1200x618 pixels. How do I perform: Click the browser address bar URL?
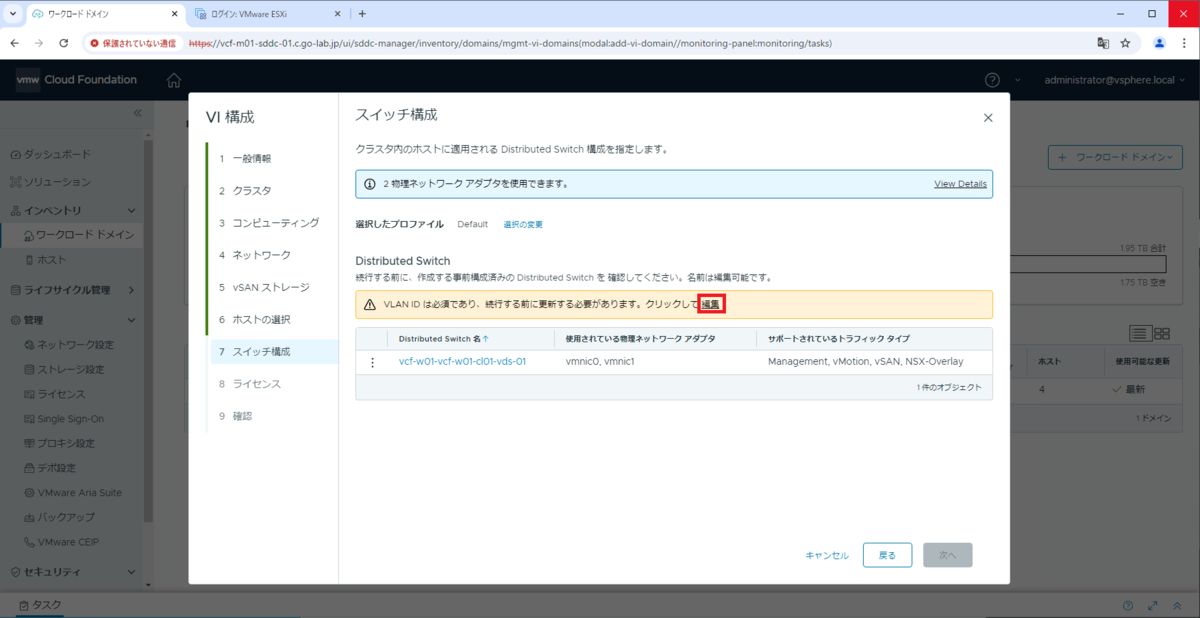point(510,44)
